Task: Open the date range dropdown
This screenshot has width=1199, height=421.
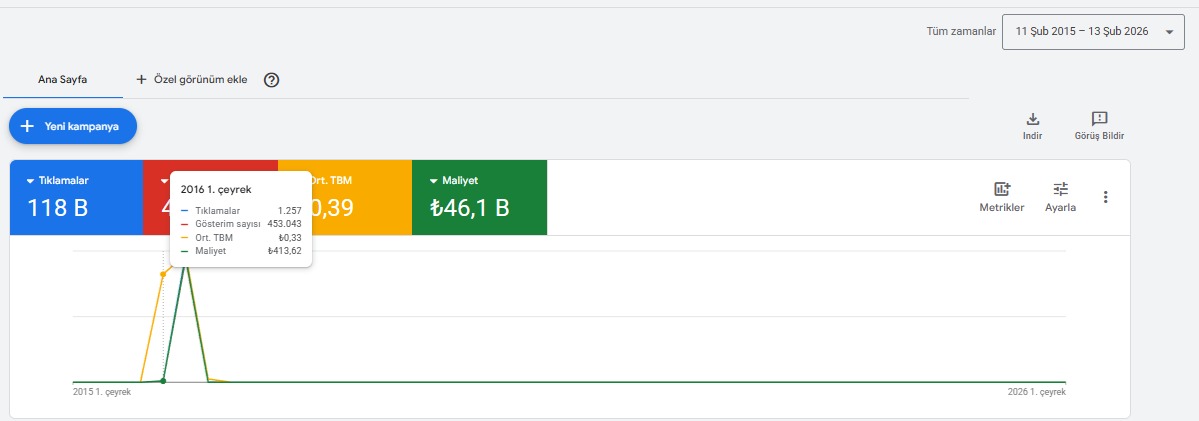Action: pos(1093,32)
